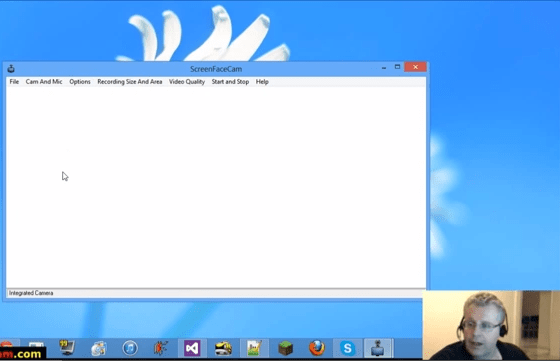The height and width of the screenshot is (361, 560).
Task: Open the Options menu
Action: [x=80, y=82]
